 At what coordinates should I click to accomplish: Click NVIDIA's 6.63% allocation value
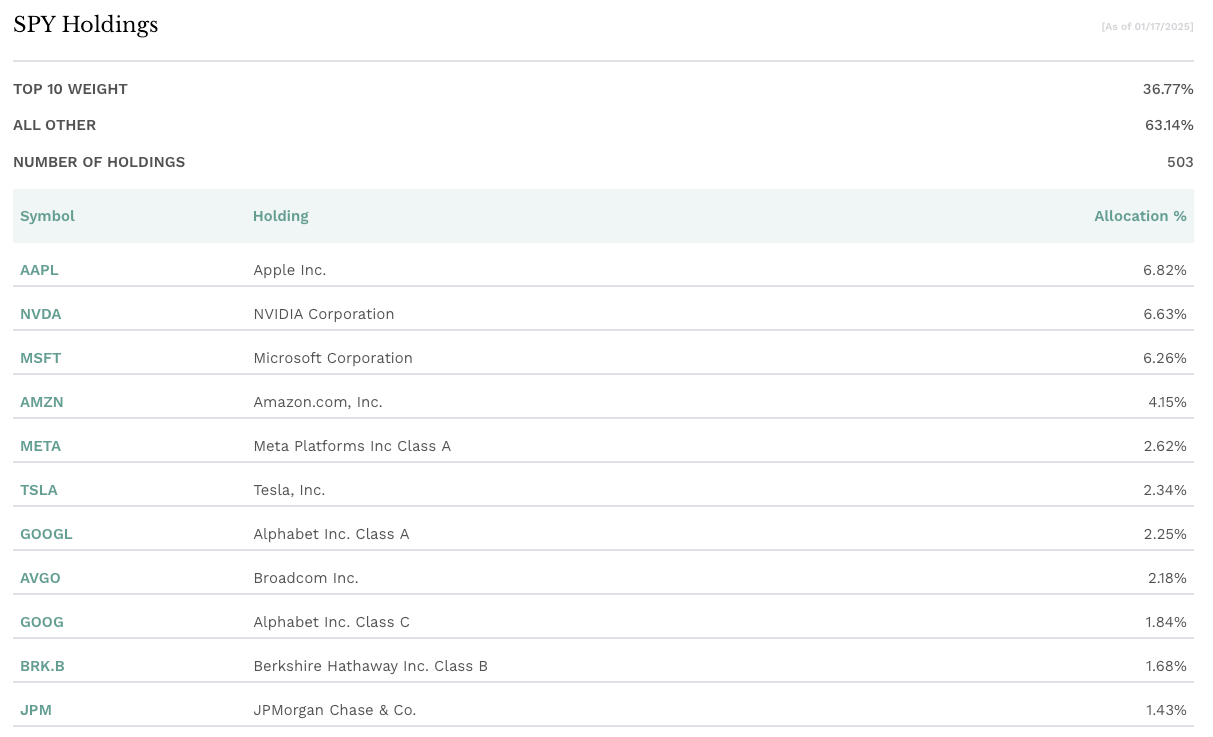(1165, 314)
